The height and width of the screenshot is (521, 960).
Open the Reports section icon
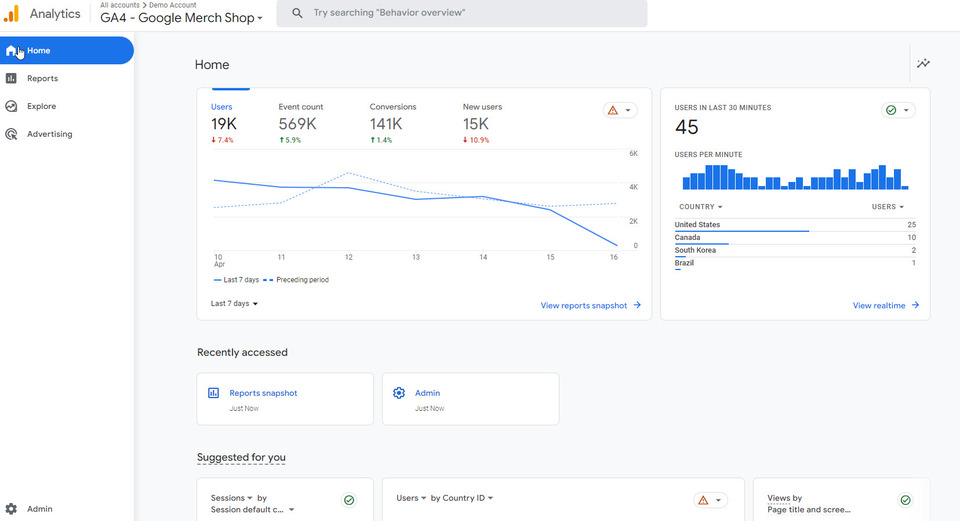(12, 78)
